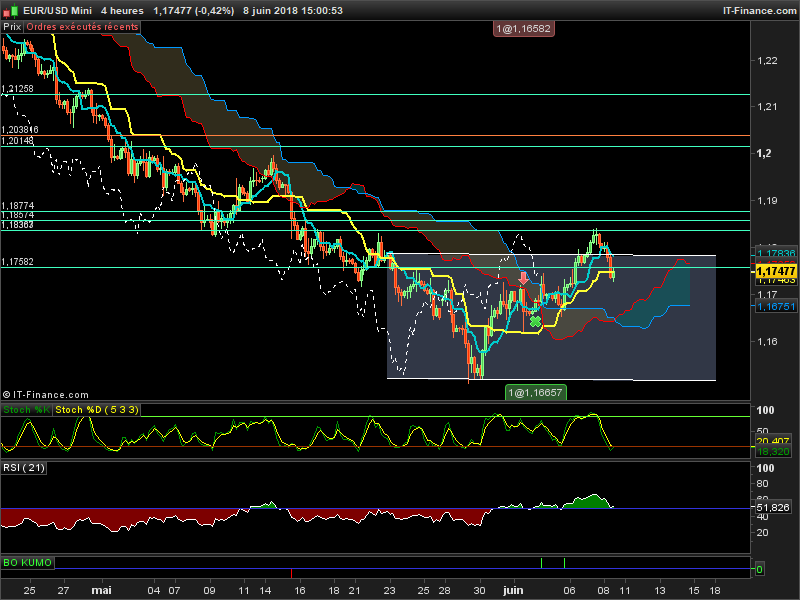
Task: Click the 1@1,16582 sell order tag
Action: click(x=523, y=29)
